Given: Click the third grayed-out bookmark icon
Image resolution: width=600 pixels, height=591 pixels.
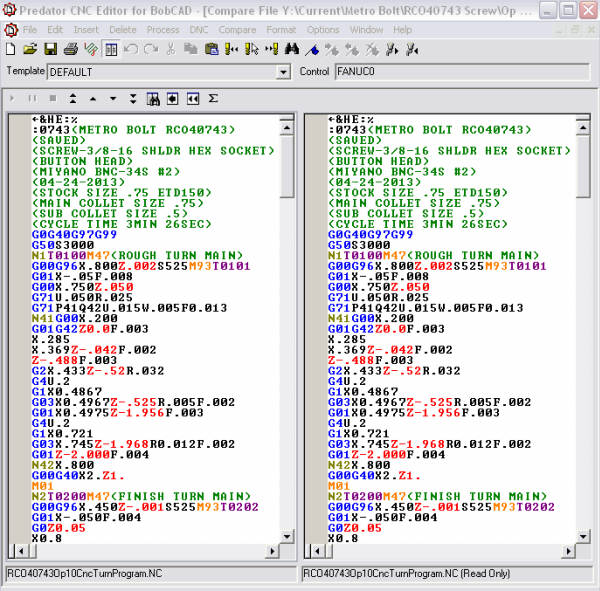Looking at the screenshot, I should click(x=372, y=50).
